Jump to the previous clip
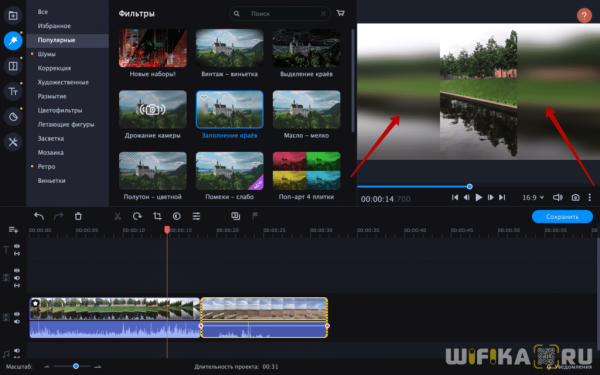Image resolution: width=600 pixels, height=375 pixels. click(455, 197)
